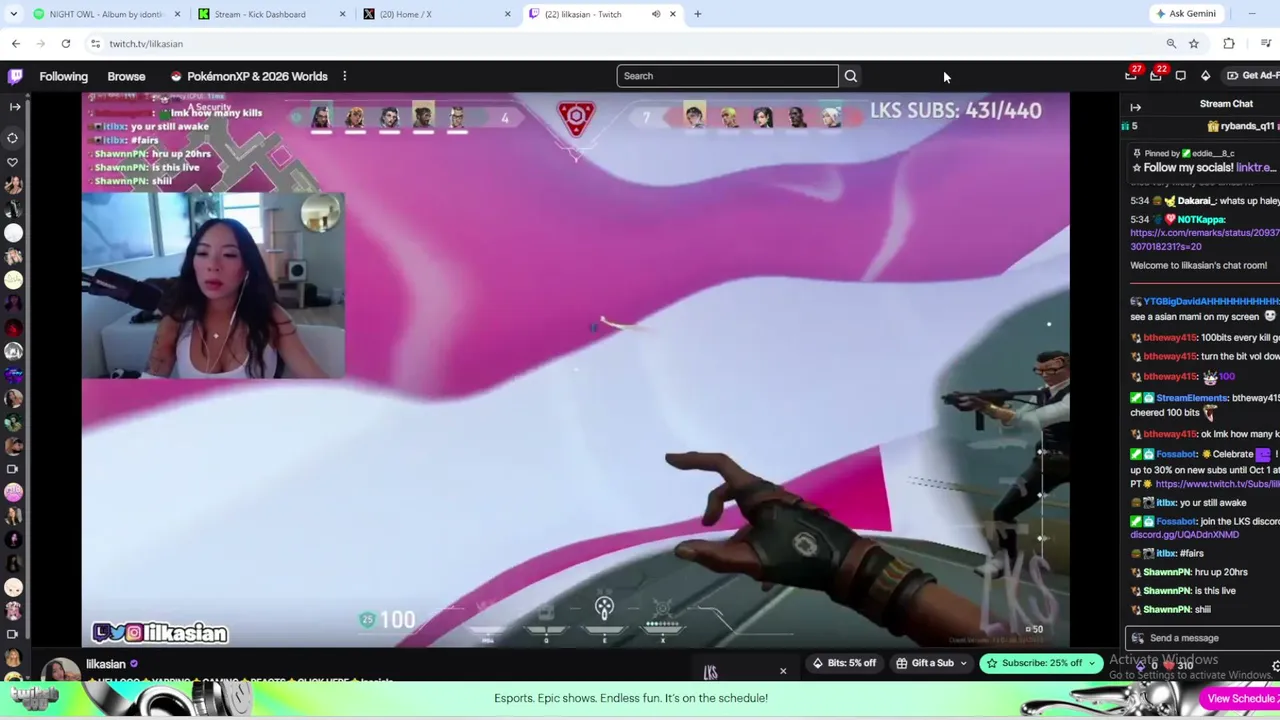Mute the lilkasian Twitch tab audio
The width and height of the screenshot is (1280, 720).
(656, 14)
